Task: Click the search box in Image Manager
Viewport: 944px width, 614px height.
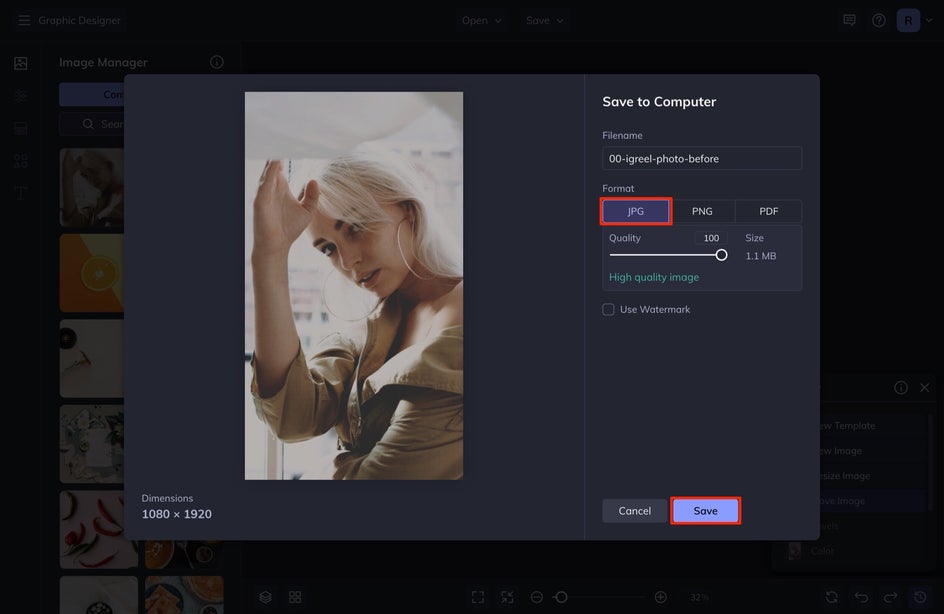Action: [x=92, y=124]
